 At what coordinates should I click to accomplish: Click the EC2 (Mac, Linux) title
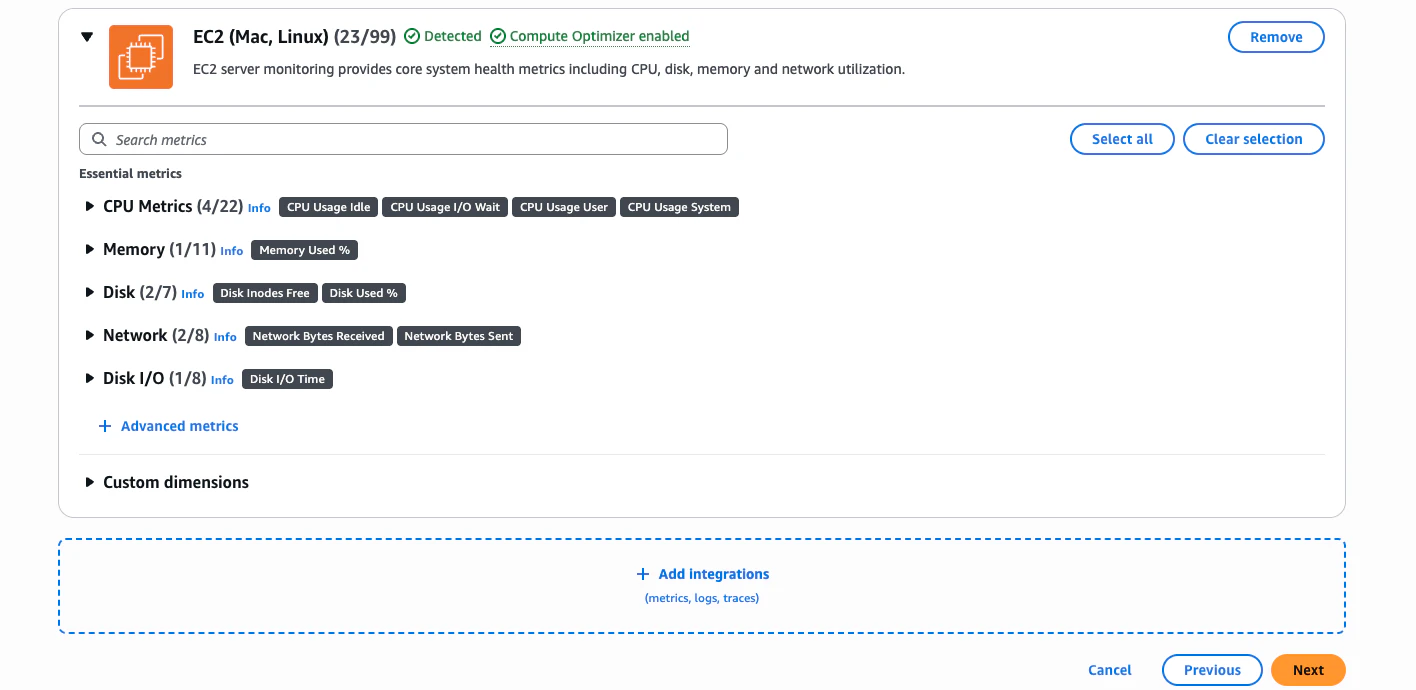point(261,36)
